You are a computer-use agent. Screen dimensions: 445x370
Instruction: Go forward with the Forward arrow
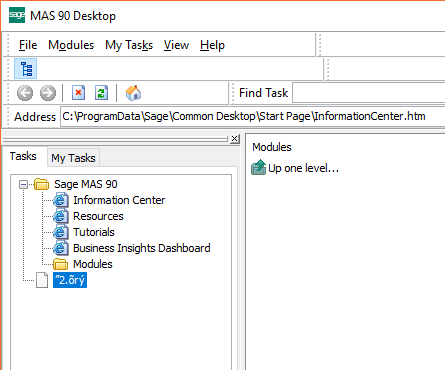point(48,93)
